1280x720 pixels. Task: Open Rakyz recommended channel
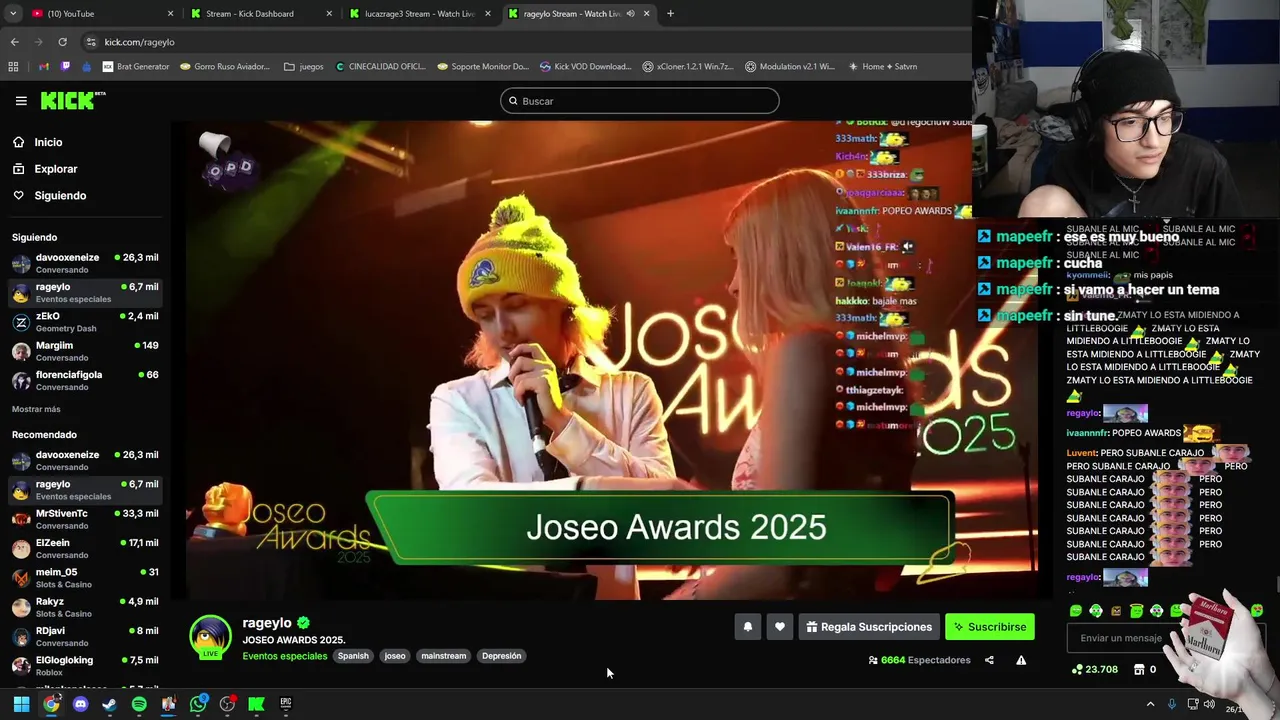(85, 607)
